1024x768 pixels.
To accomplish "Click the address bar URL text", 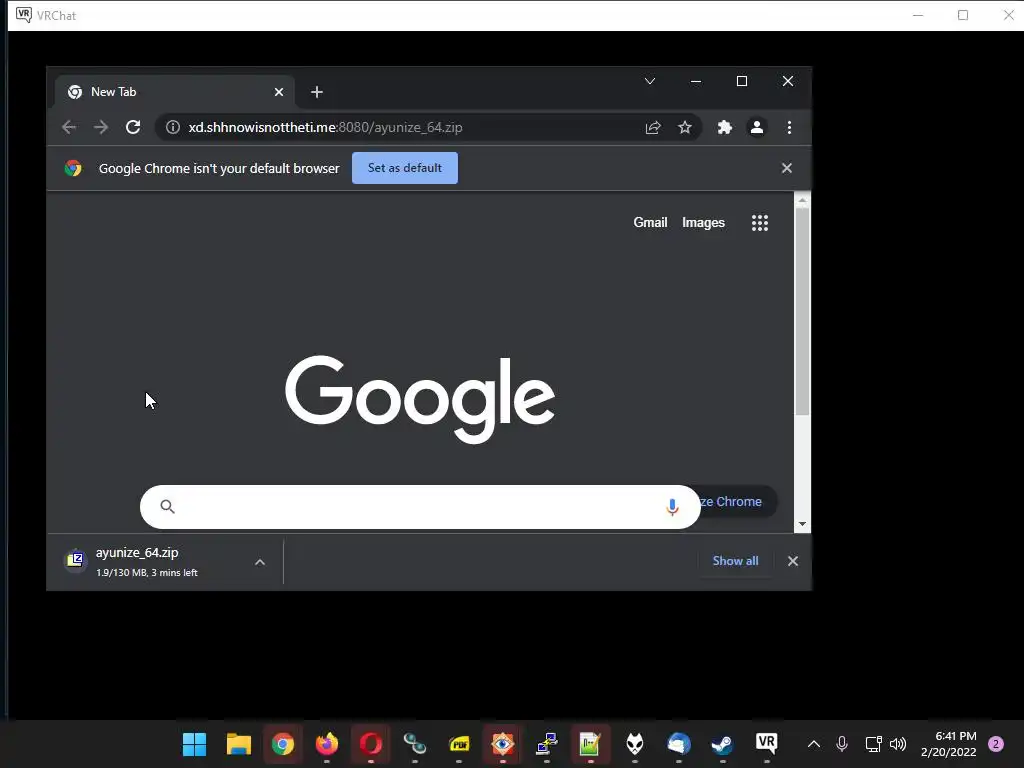I will pyautogui.click(x=325, y=127).
